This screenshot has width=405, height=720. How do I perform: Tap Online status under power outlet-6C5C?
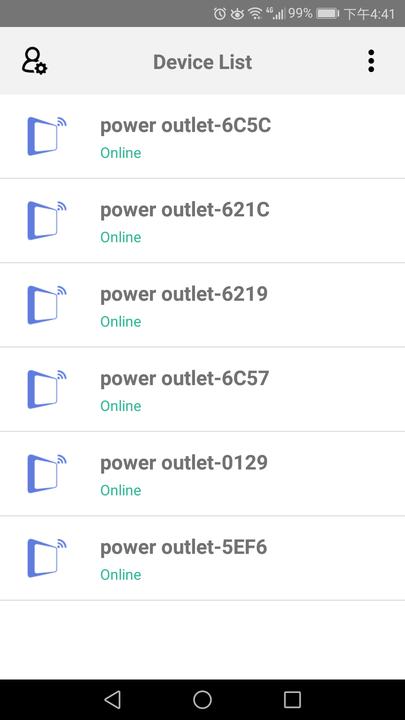point(121,152)
